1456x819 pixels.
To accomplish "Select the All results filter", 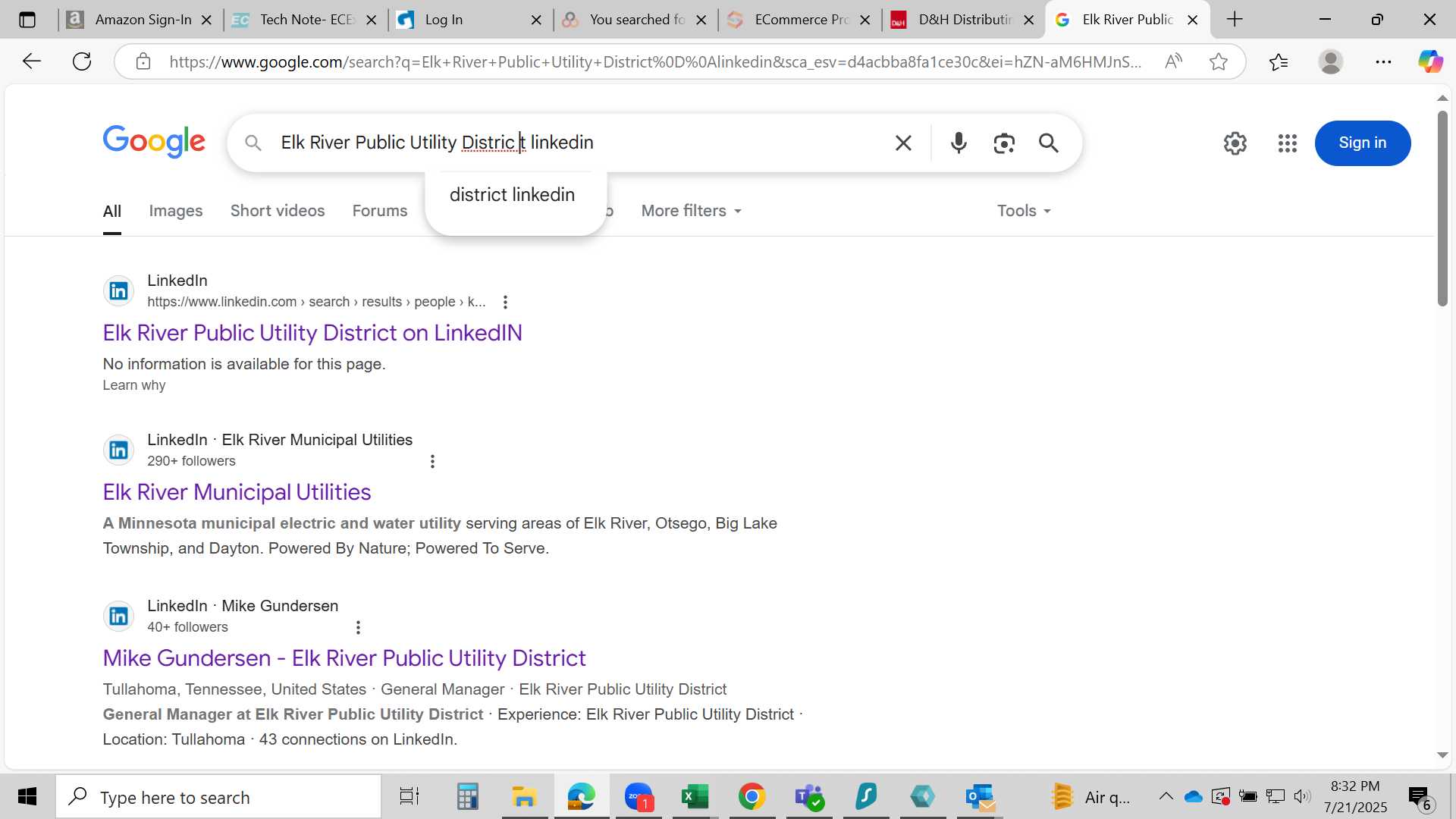I will click(112, 211).
